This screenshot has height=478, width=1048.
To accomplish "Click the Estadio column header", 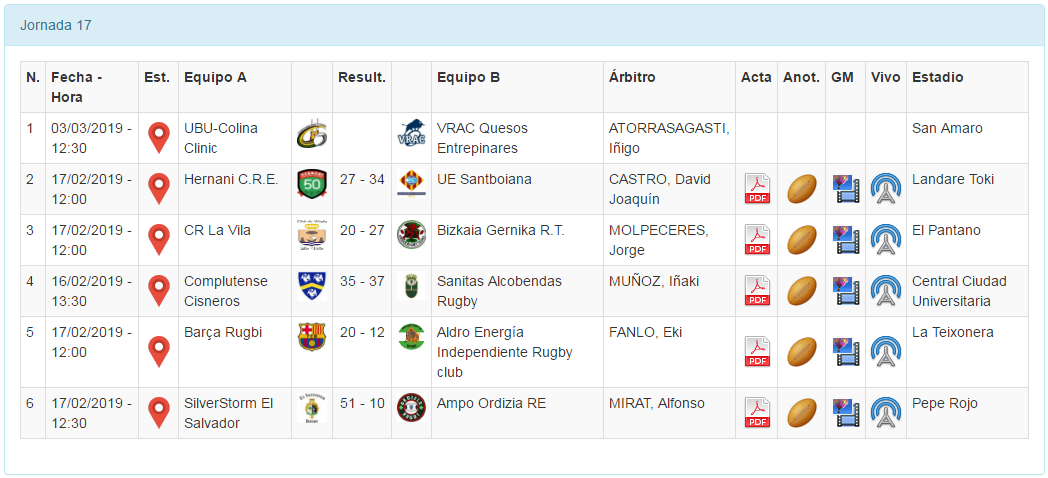I will [x=938, y=77].
